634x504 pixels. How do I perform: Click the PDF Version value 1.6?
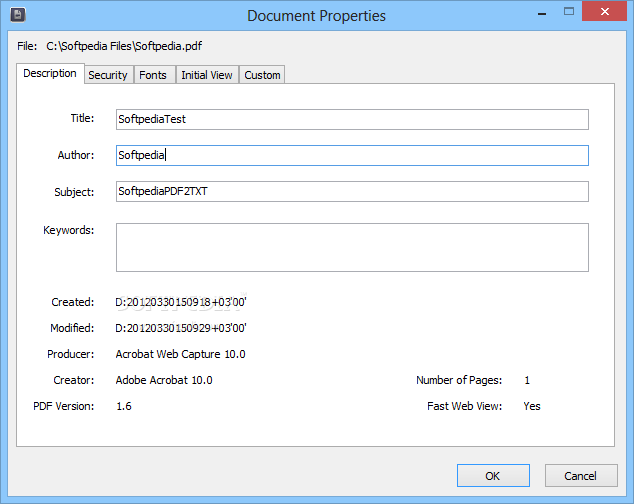pos(124,406)
